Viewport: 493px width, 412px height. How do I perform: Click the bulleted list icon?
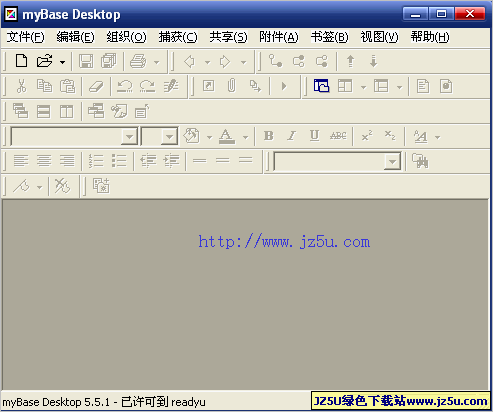tap(119, 161)
